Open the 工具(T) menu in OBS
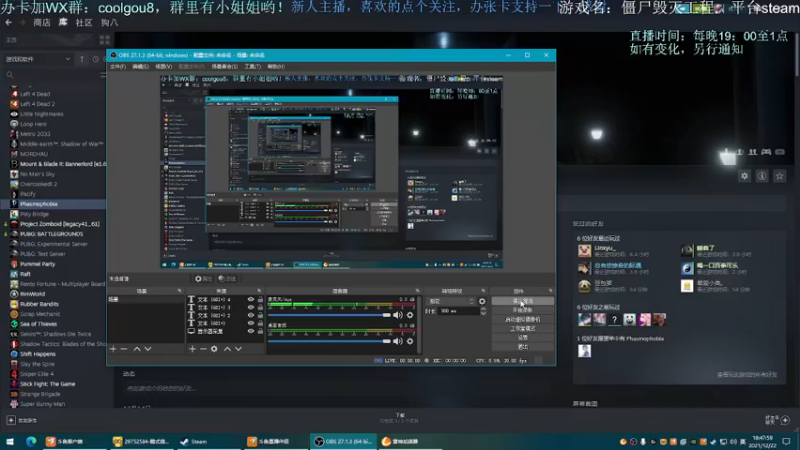Viewport: 800px width, 450px height. pyautogui.click(x=253, y=67)
